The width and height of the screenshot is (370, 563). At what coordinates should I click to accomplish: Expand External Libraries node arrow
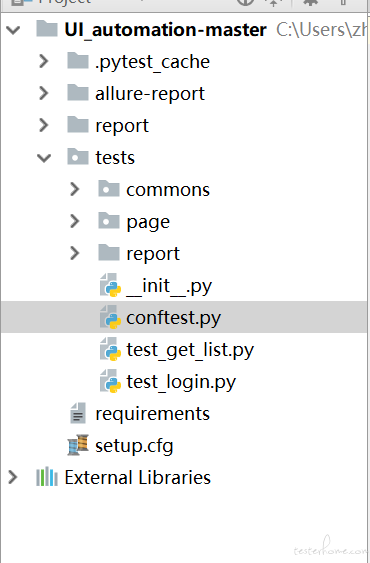point(13,477)
